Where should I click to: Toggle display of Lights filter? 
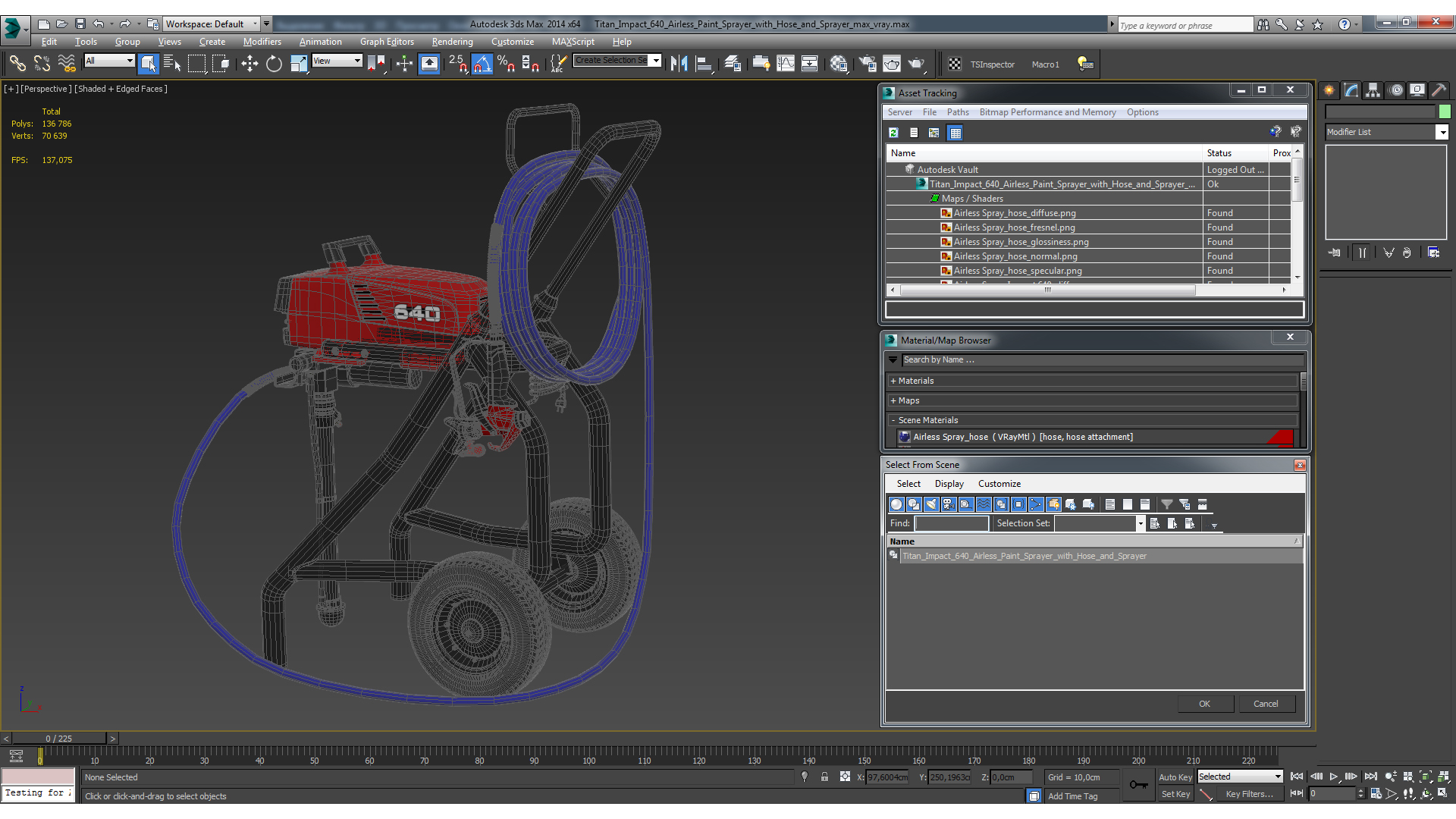click(x=931, y=504)
